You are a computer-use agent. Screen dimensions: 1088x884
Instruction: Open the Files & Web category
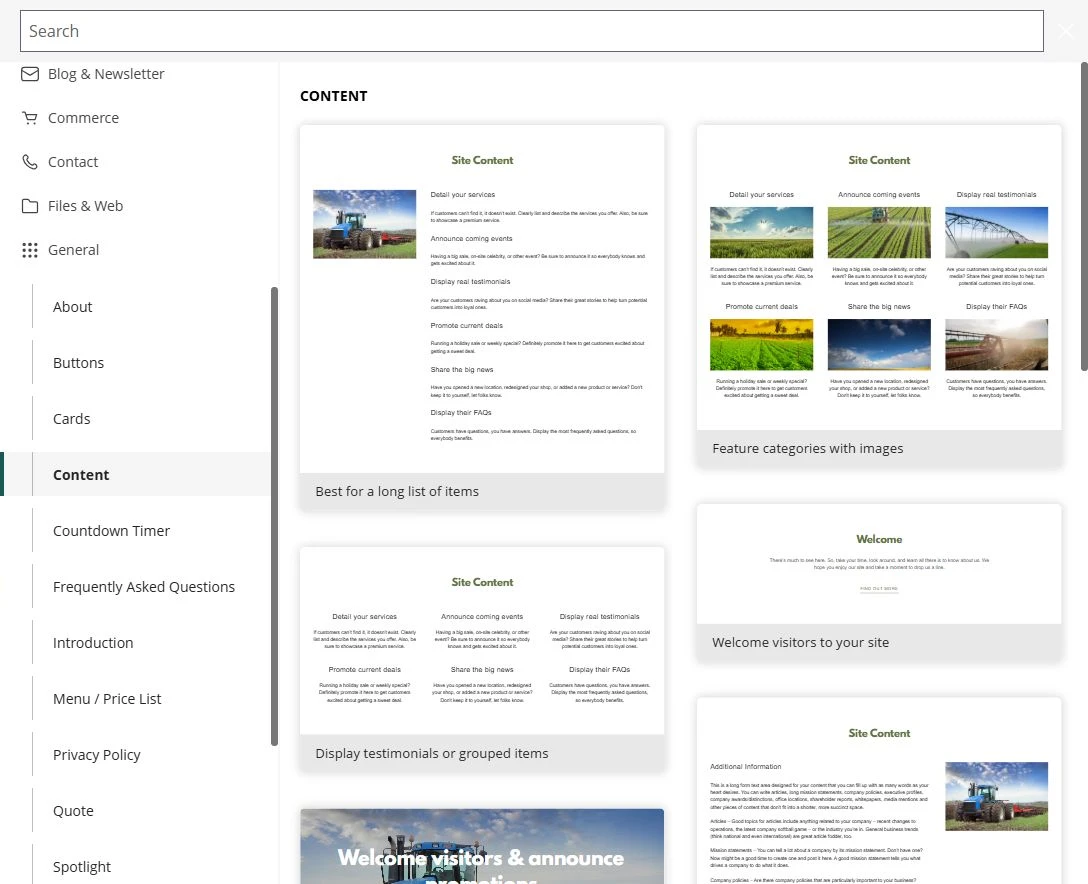coord(85,206)
